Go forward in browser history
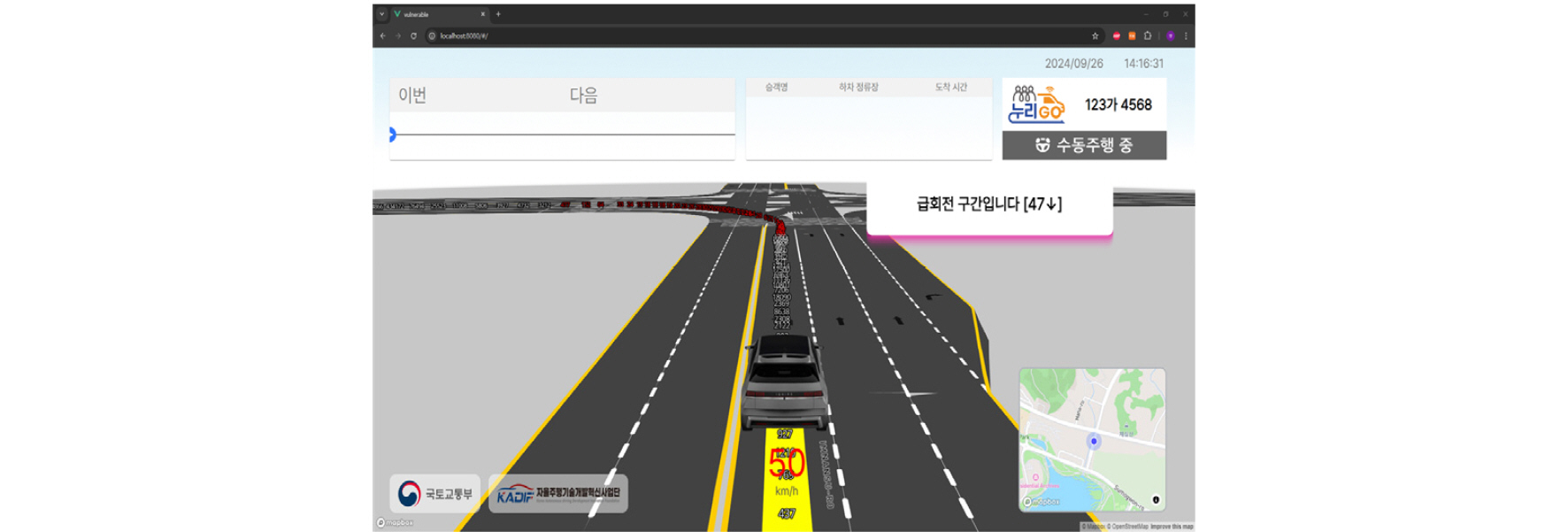This screenshot has width=1568, height=532. pos(398,36)
